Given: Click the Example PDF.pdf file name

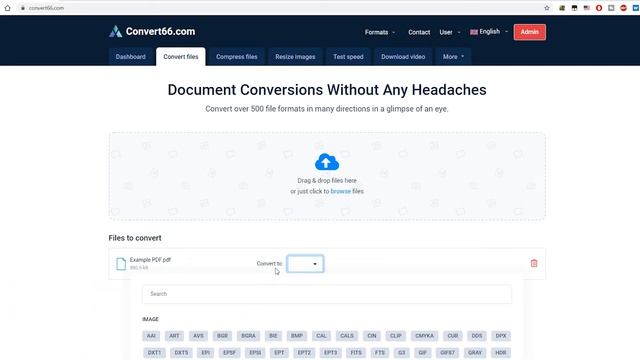Looking at the screenshot, I should [x=150, y=260].
